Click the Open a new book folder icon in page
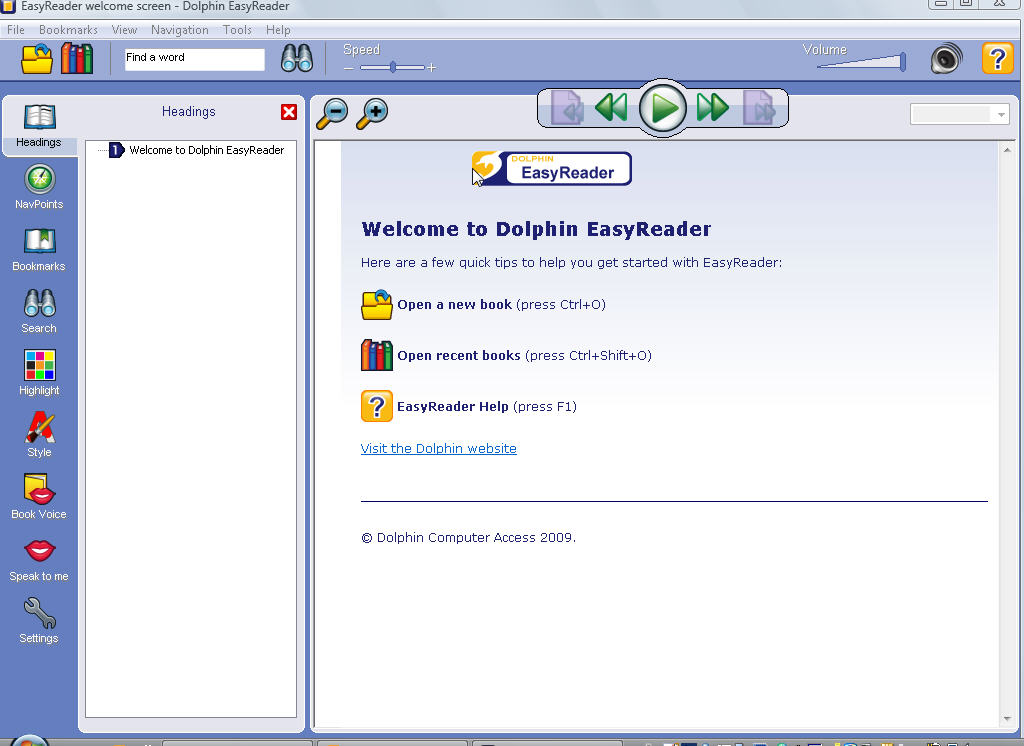 pos(377,305)
